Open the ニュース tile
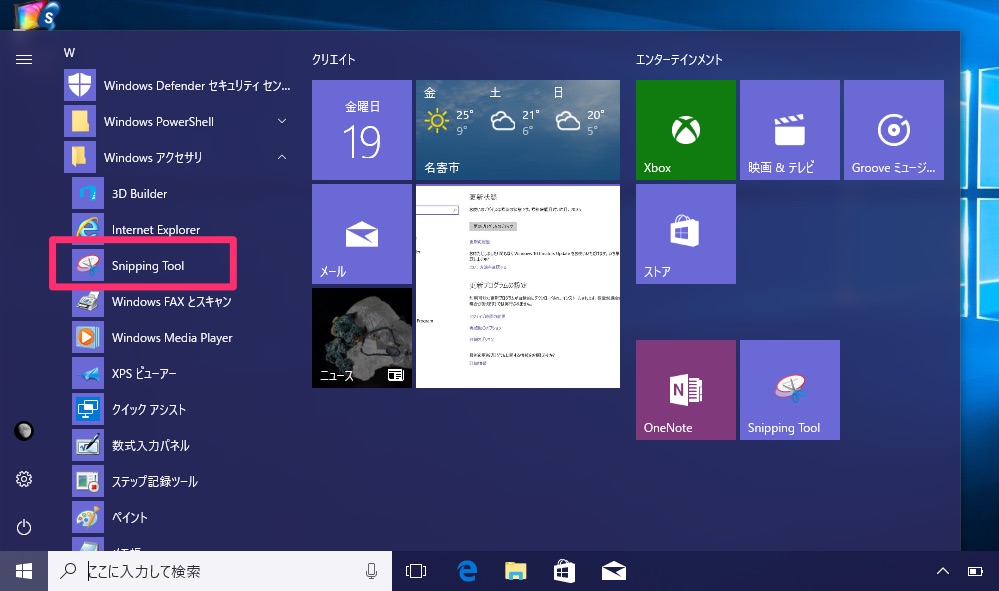999x591 pixels. [362, 338]
